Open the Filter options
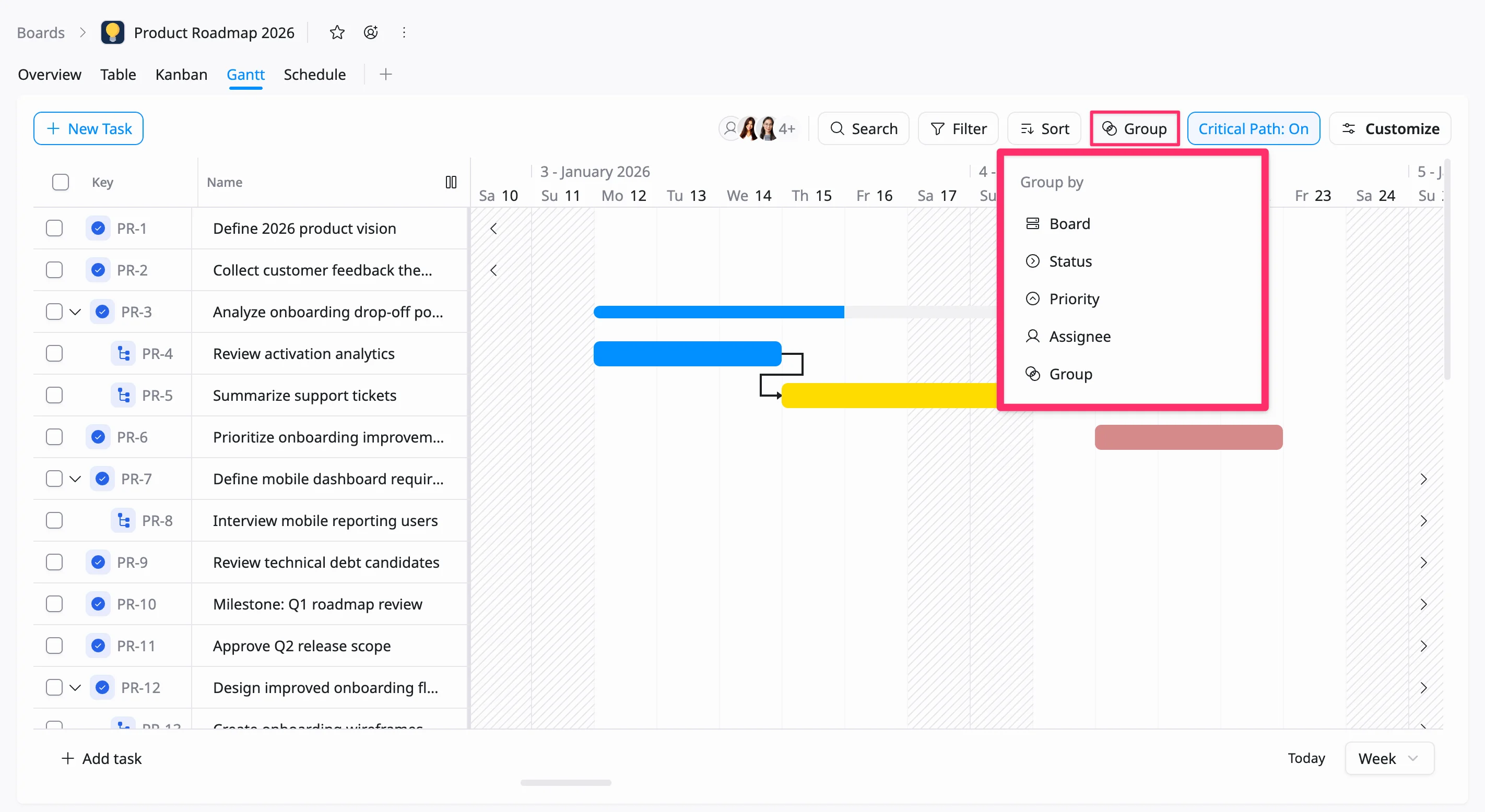 [x=958, y=128]
